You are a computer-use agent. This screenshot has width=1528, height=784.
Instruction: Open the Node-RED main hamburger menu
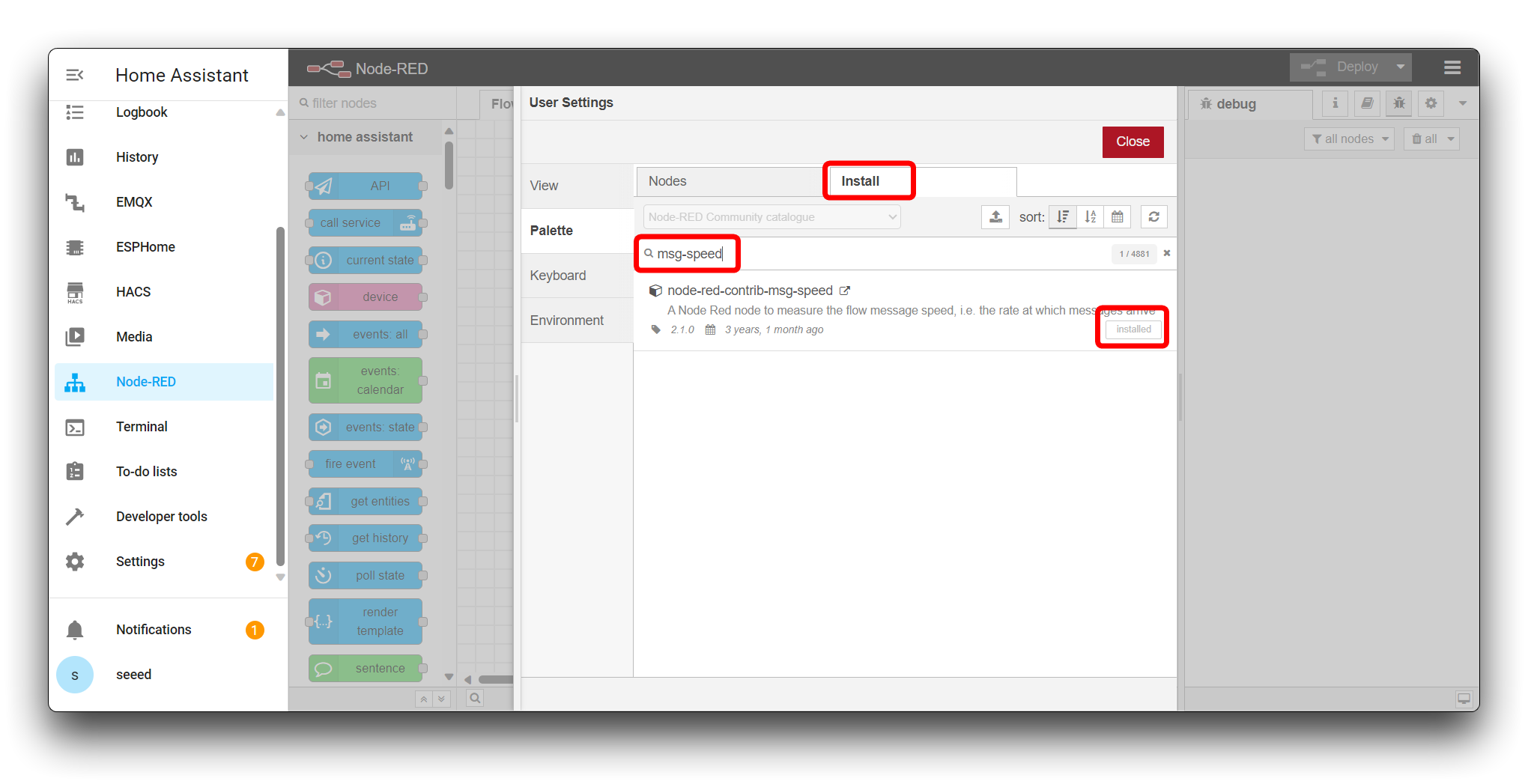(1452, 68)
